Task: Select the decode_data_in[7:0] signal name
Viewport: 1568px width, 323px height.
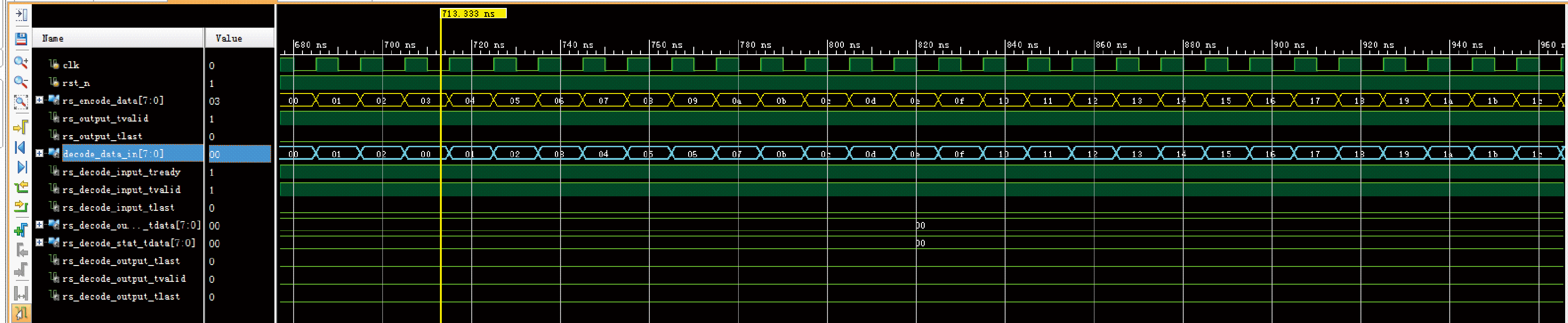Action: 113,154
